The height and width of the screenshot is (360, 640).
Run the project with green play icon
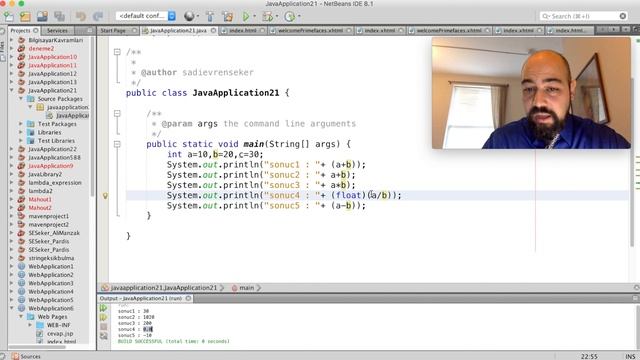pyautogui.click(x=246, y=16)
